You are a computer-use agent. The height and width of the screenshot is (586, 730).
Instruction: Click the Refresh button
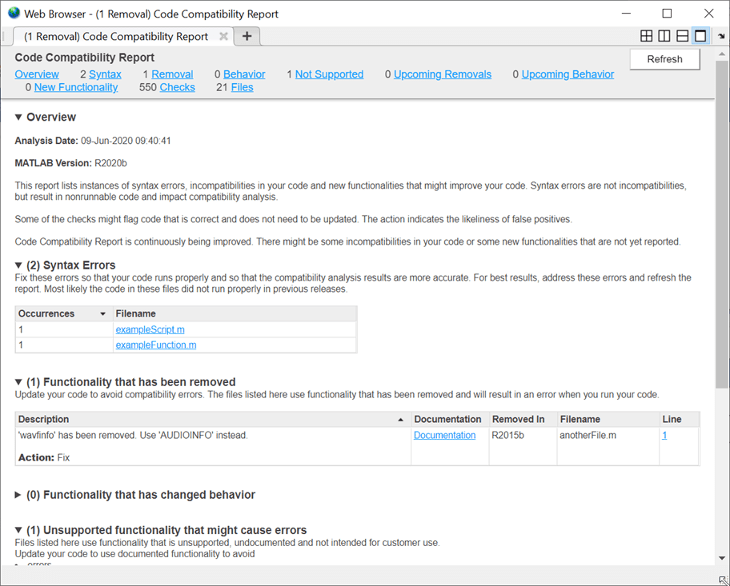664,59
